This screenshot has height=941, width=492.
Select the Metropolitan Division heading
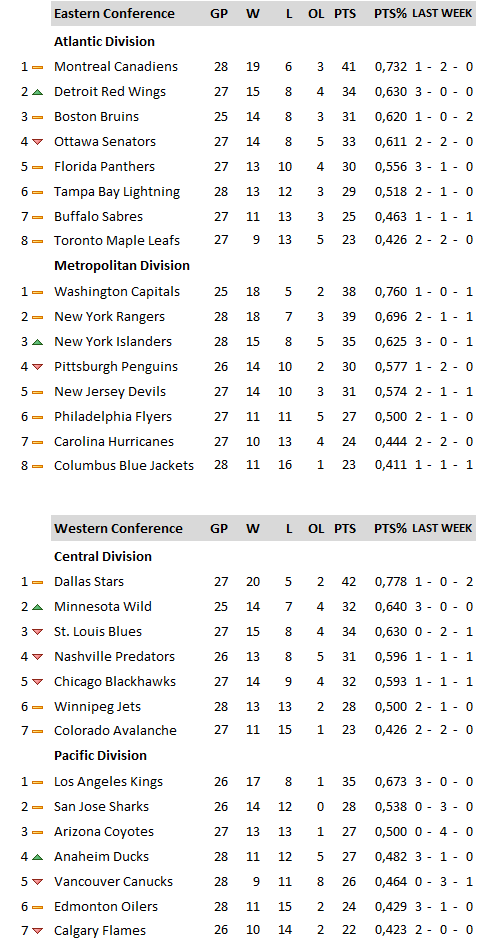(x=122, y=266)
